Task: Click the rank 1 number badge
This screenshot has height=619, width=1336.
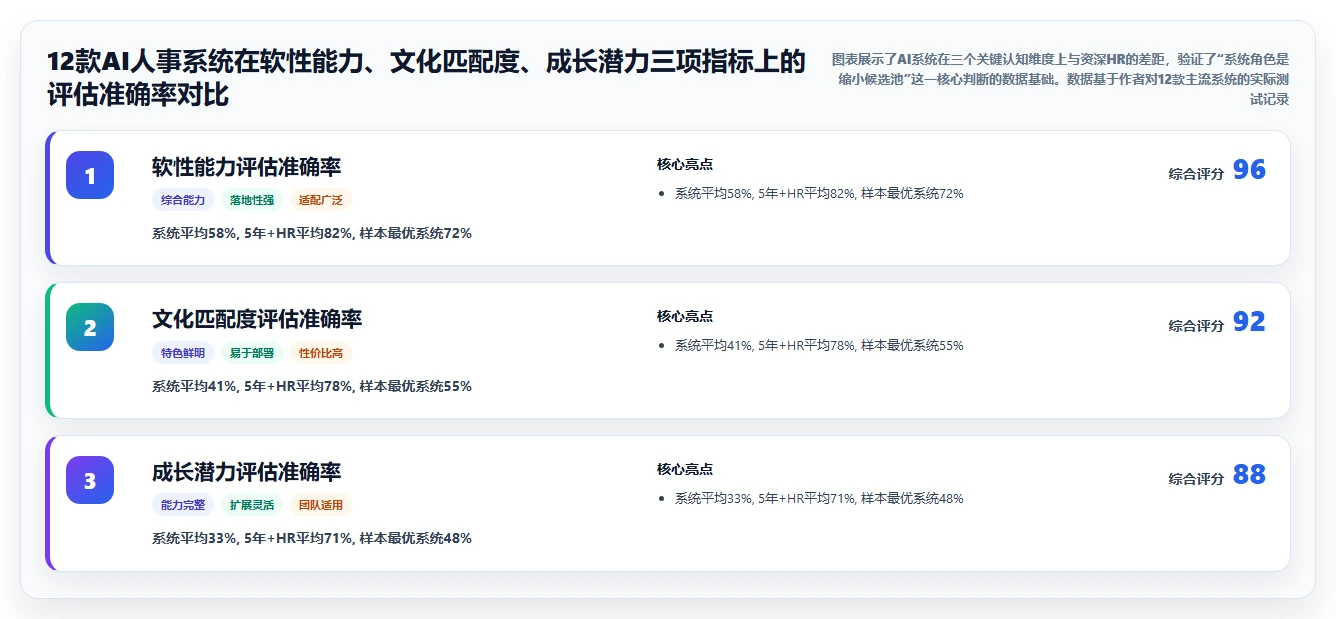Action: click(x=90, y=175)
